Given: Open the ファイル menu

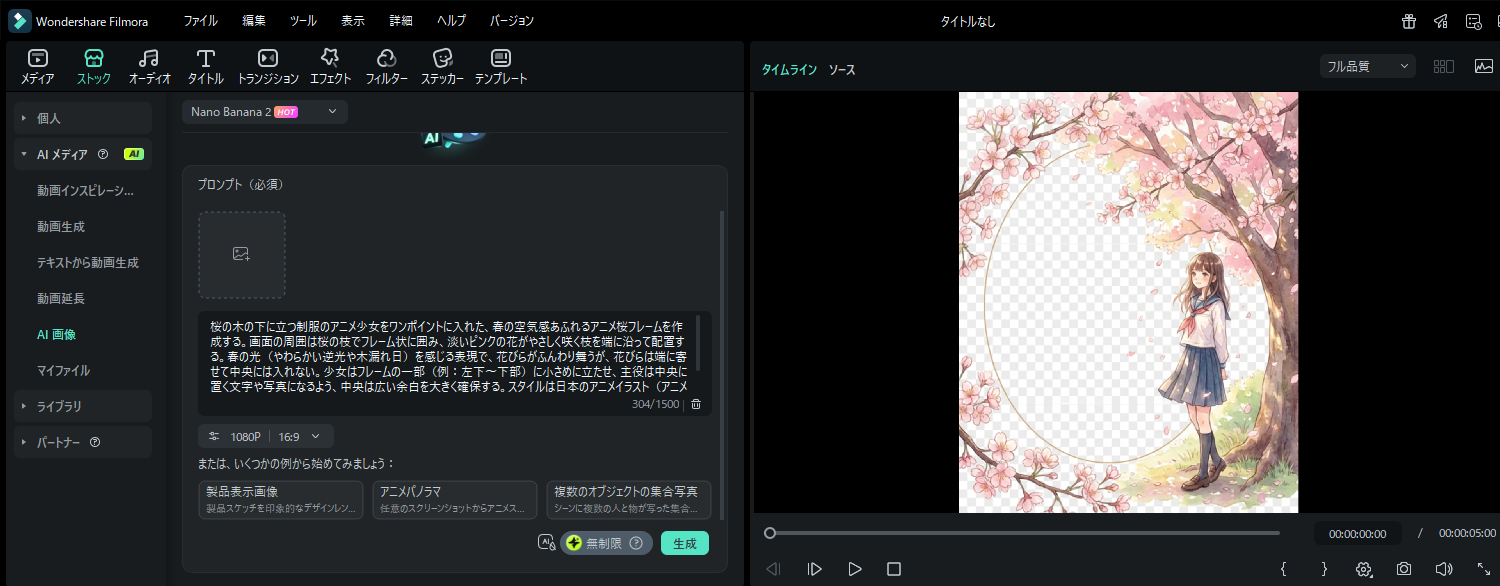Looking at the screenshot, I should tap(200, 21).
